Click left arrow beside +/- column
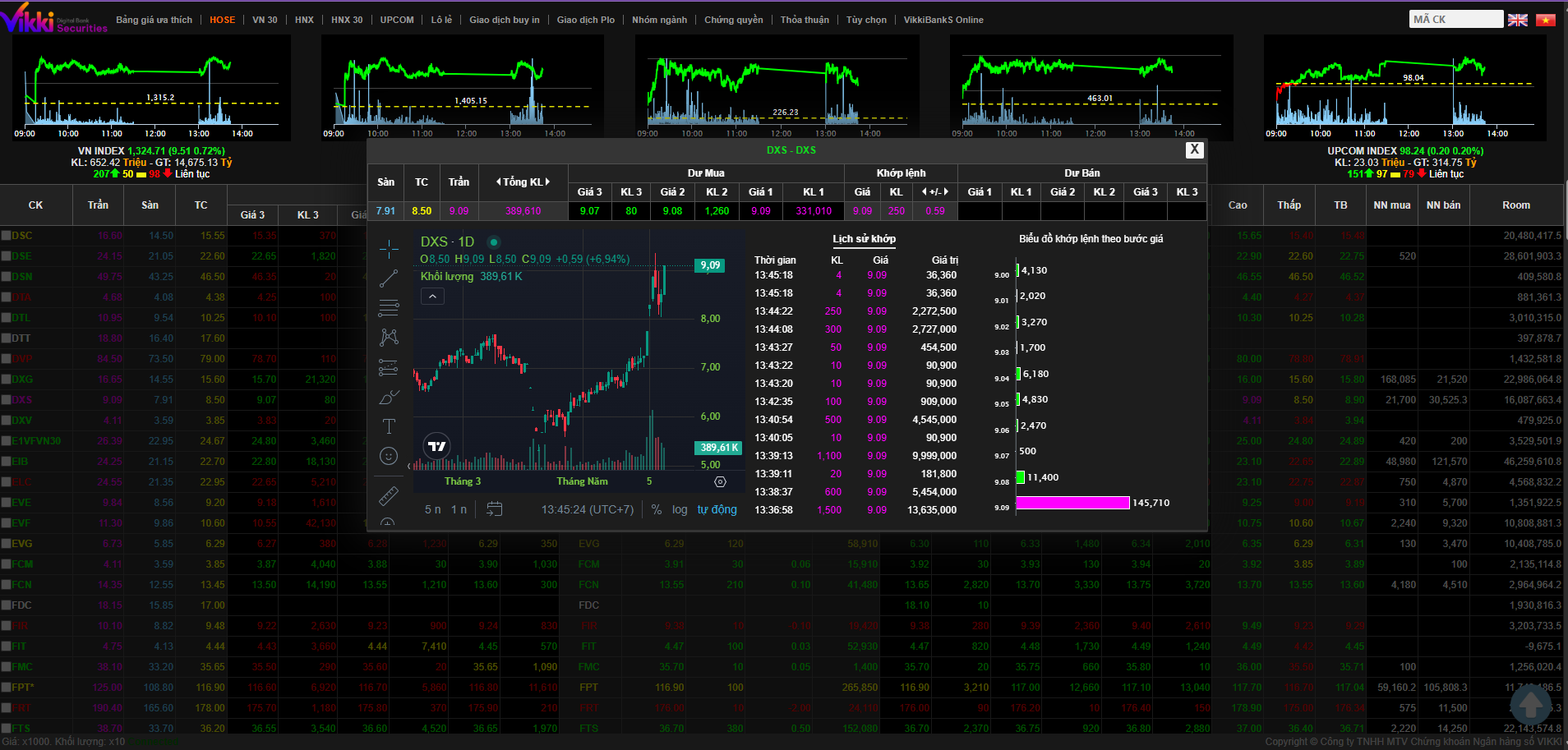 coord(925,192)
